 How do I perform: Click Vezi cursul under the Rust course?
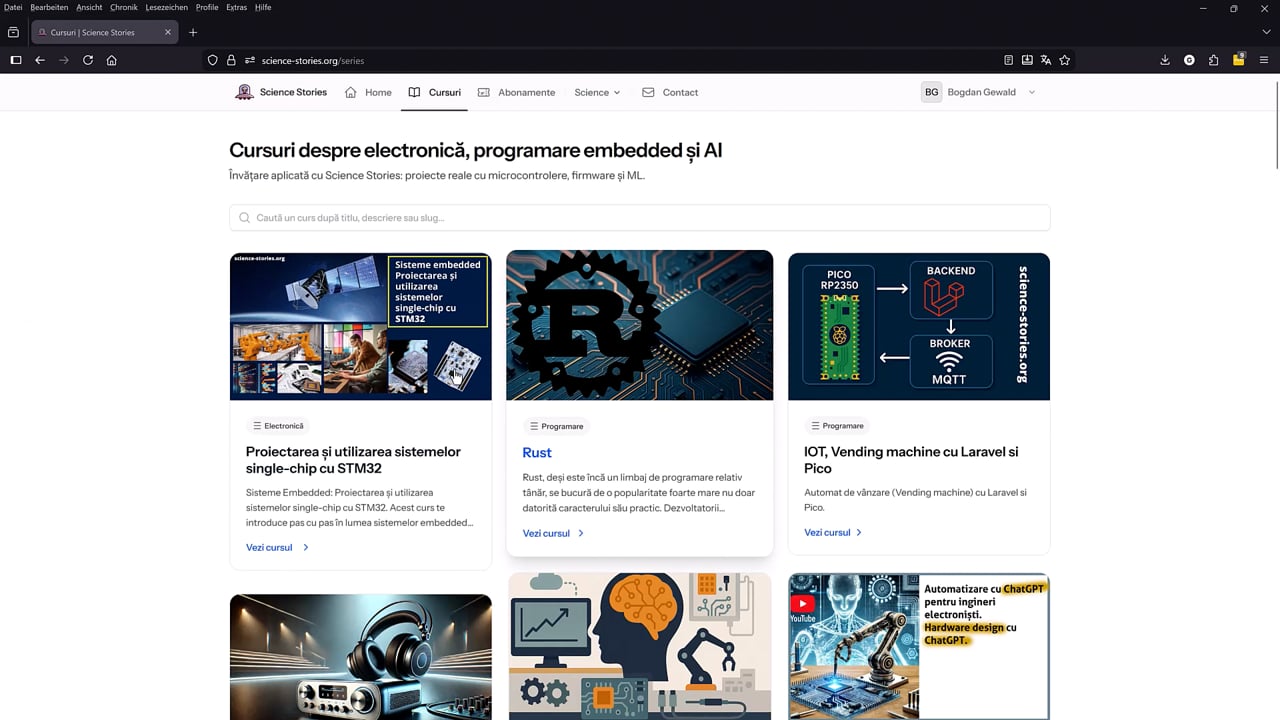553,533
